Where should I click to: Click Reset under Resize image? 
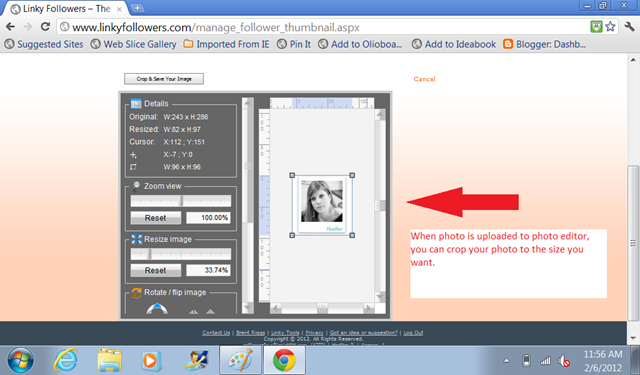(156, 270)
